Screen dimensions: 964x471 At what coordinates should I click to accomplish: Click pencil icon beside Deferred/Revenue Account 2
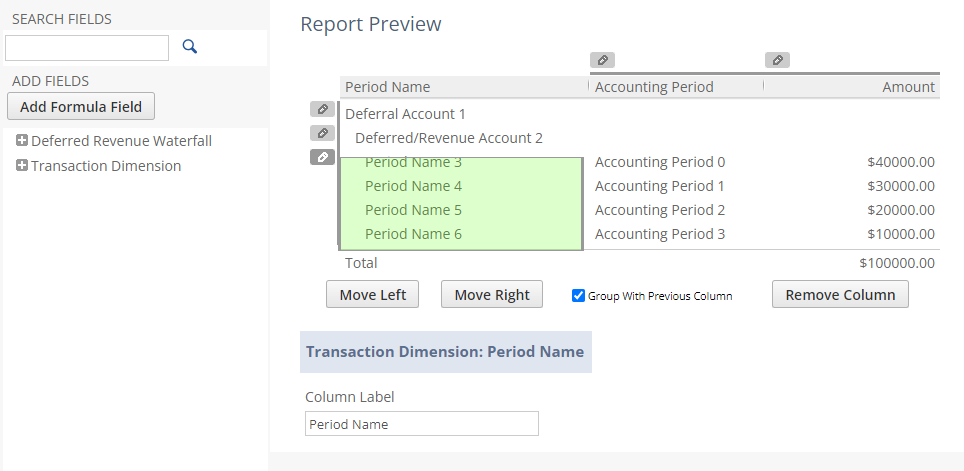click(322, 133)
